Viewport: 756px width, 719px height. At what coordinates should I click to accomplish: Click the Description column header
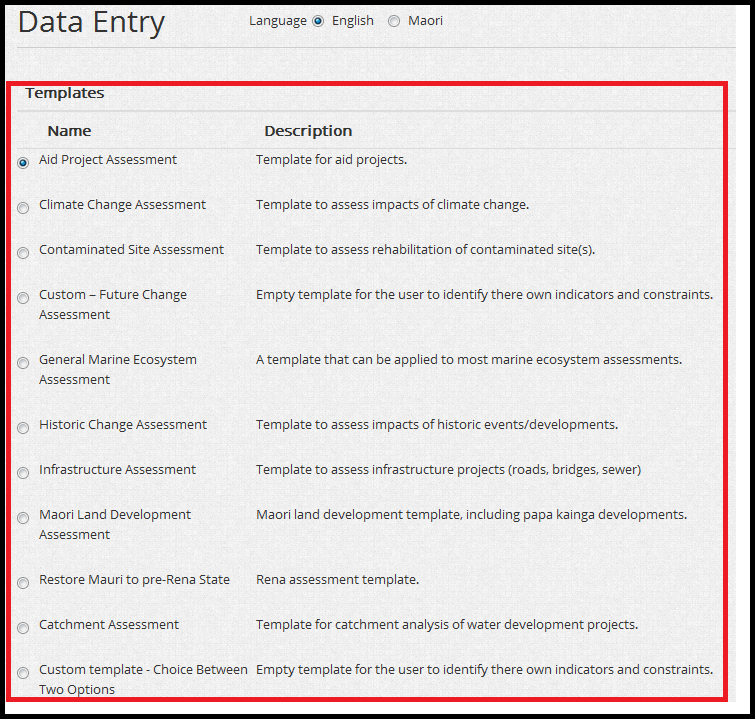tap(308, 131)
